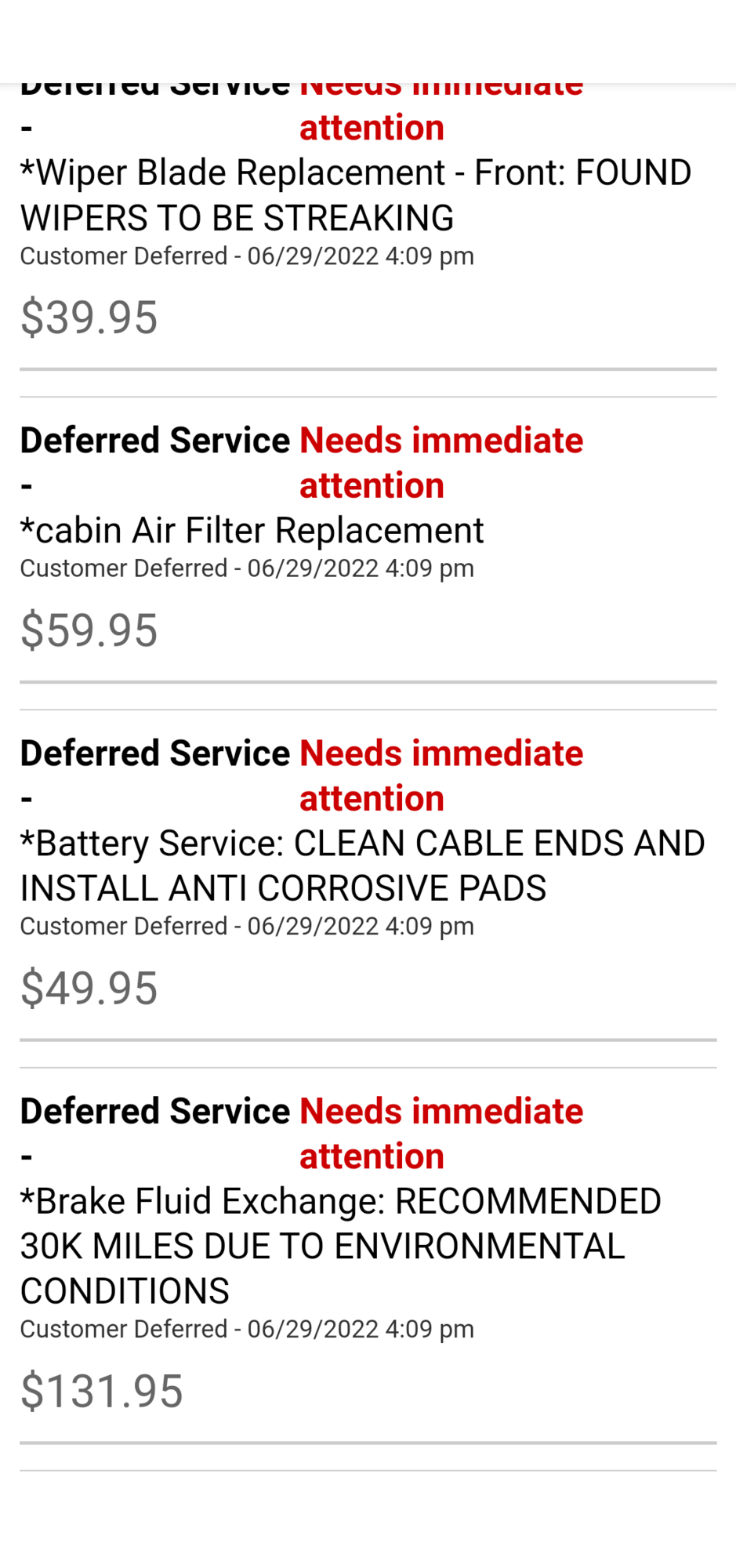Tap the Customer Deferred date under Brake Fluid

[x=247, y=1329]
